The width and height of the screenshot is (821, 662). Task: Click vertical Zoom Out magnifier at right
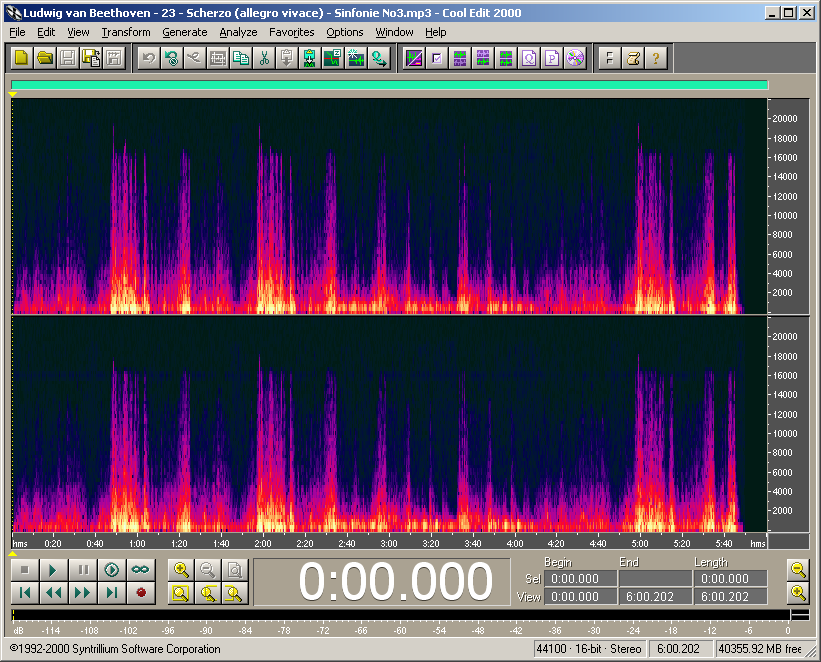coord(798,570)
